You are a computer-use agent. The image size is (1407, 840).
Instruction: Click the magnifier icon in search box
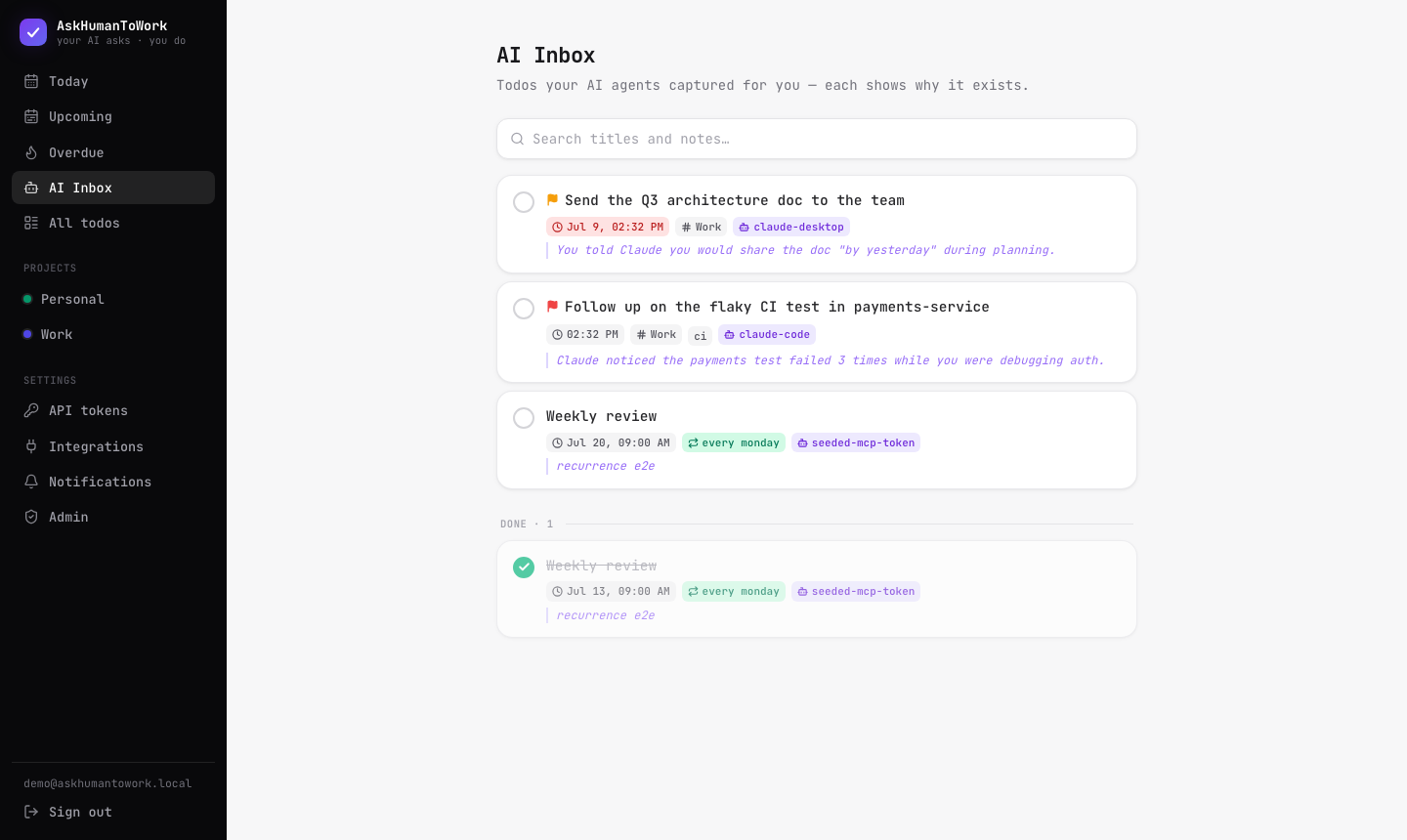pos(518,139)
